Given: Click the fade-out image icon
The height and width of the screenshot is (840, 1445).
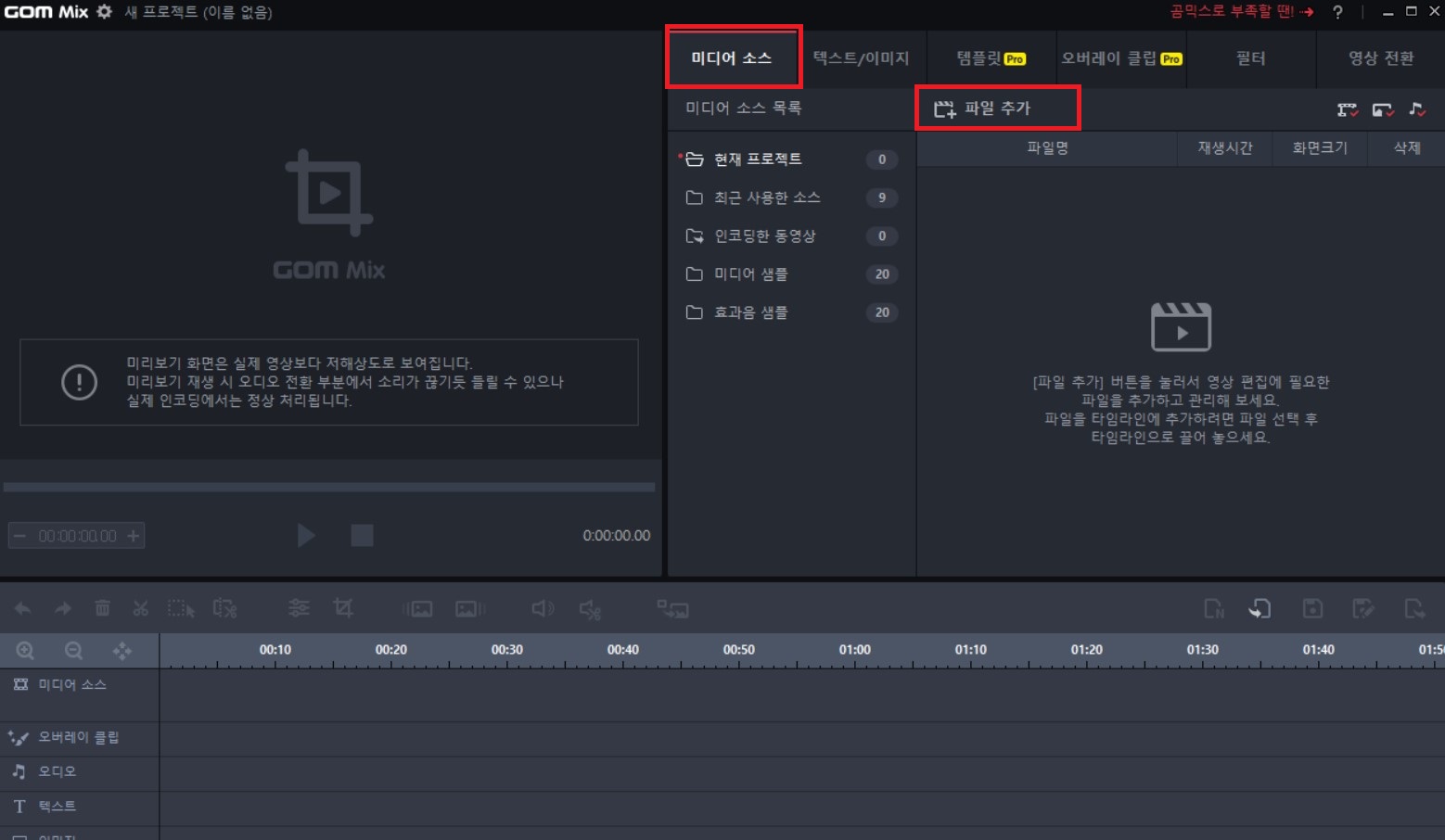Looking at the screenshot, I should click(x=470, y=609).
